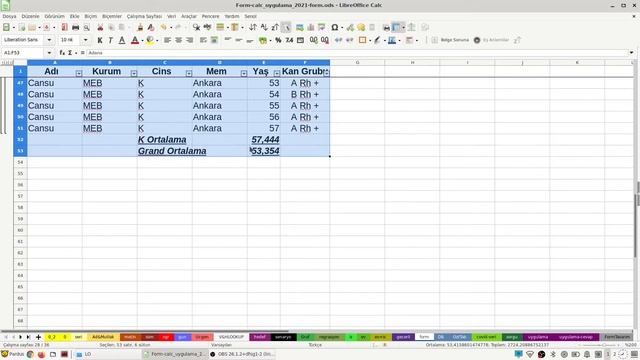Click the Format as Number icon

click(x=289, y=40)
